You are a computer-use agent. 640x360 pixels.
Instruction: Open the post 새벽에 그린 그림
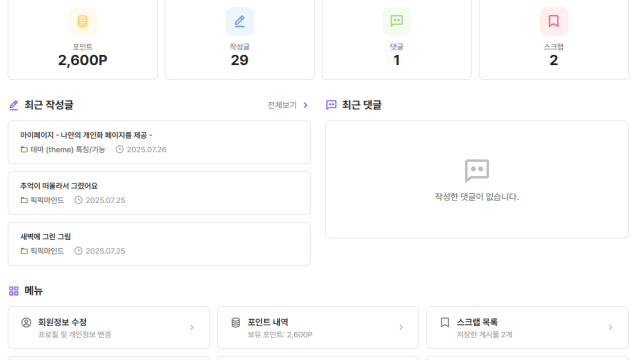[x=159, y=244]
